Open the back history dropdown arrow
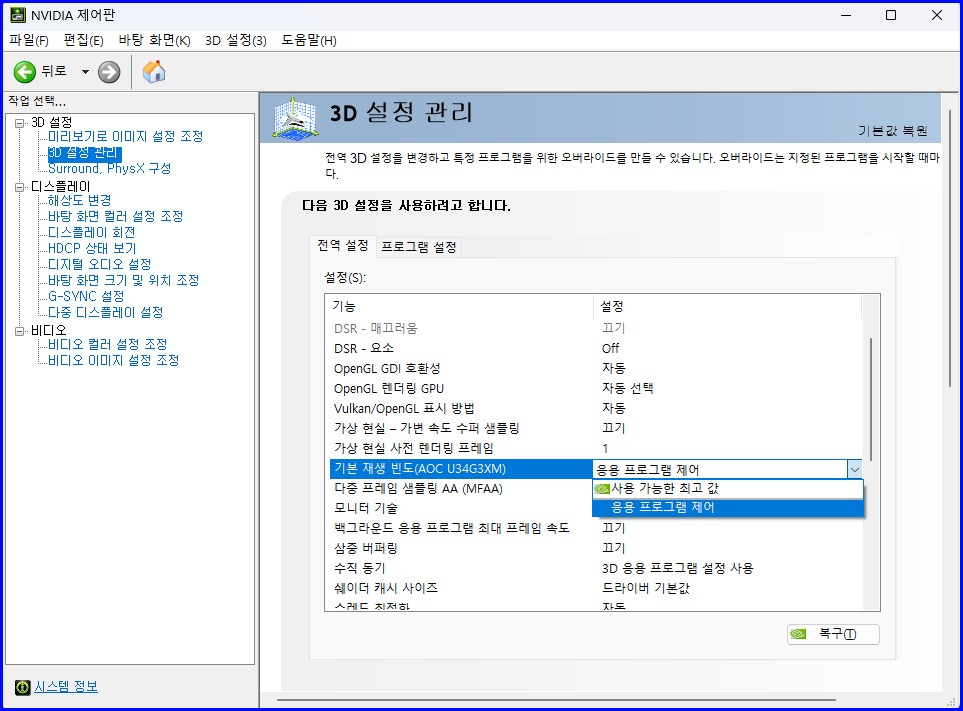 (85, 72)
